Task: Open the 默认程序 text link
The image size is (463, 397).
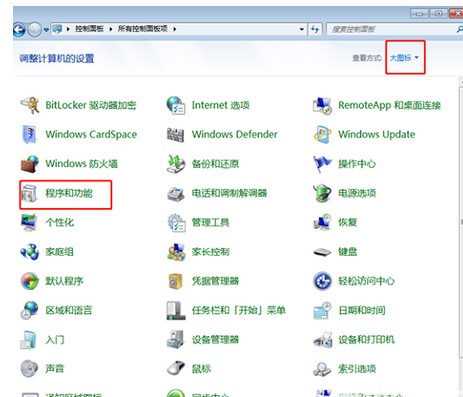Action: (x=64, y=281)
